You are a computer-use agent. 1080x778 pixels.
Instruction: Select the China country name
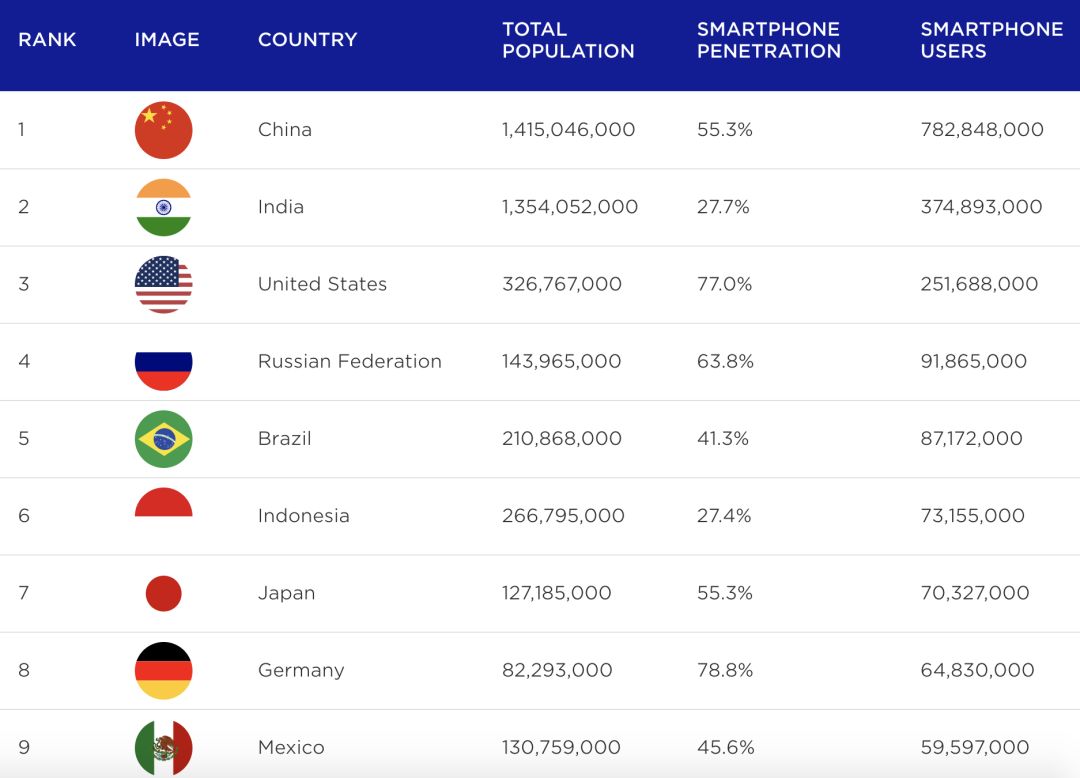tap(285, 130)
